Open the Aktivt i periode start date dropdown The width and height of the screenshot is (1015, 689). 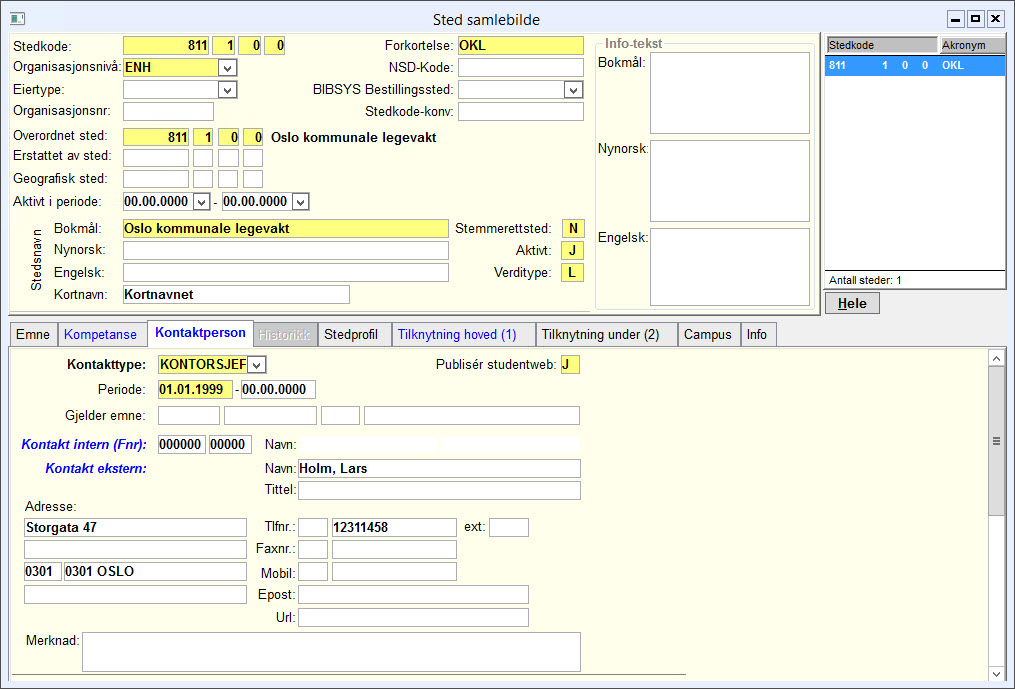201,202
